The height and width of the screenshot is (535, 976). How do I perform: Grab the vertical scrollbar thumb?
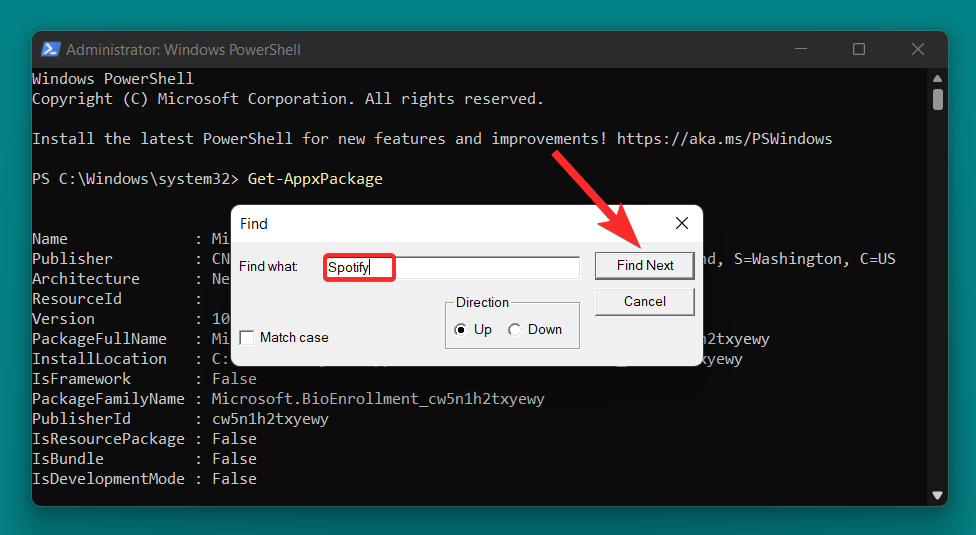tap(938, 99)
